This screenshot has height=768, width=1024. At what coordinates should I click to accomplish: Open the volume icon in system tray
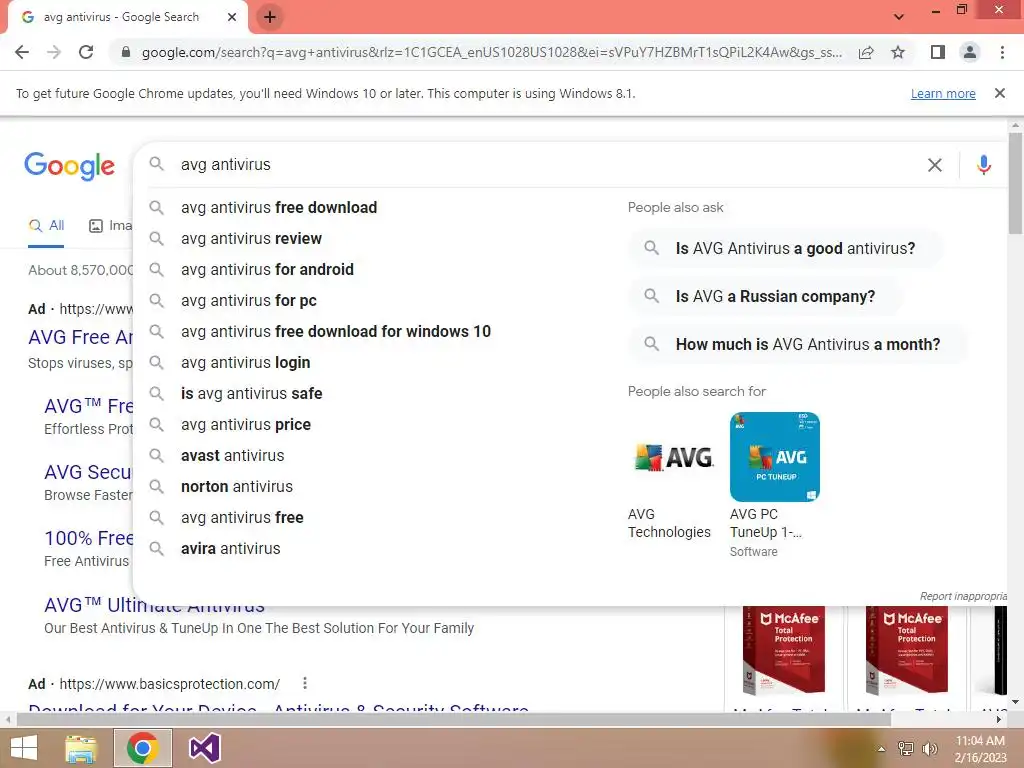coord(929,749)
